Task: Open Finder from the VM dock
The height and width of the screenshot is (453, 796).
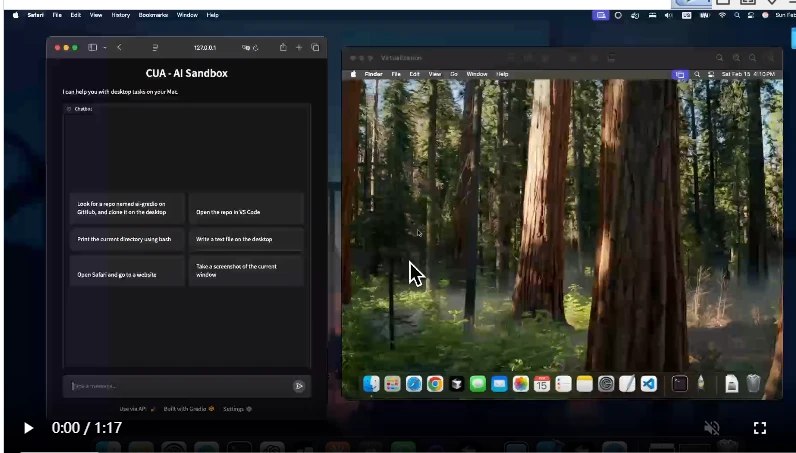Action: [x=371, y=383]
